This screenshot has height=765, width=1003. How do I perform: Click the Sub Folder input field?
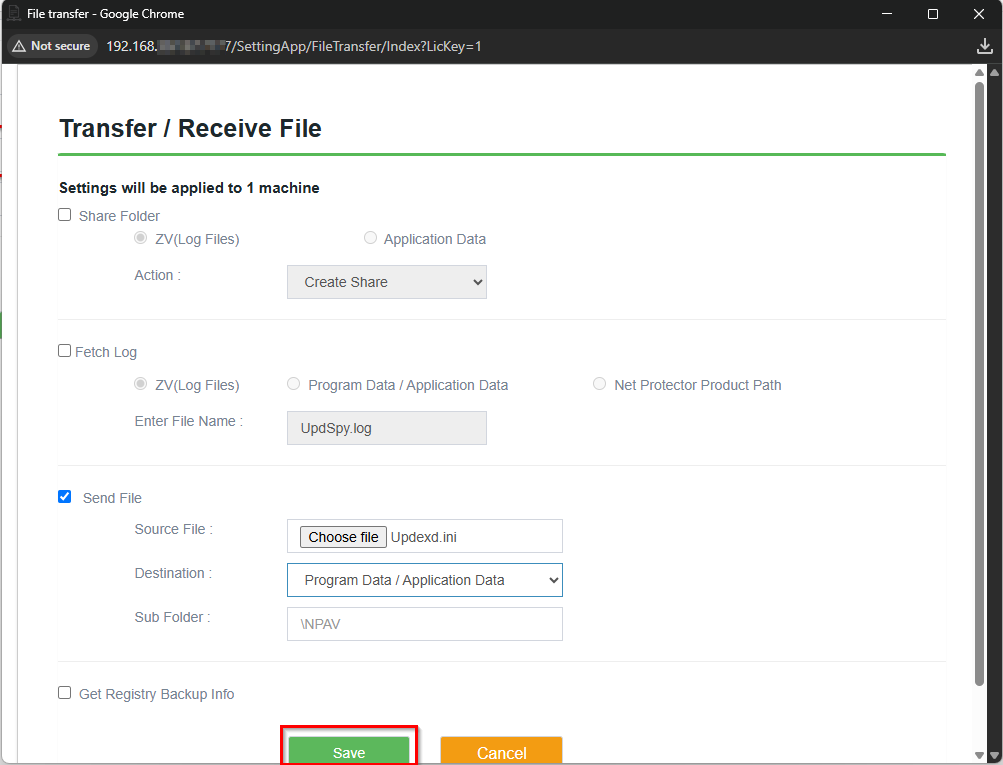coord(424,624)
